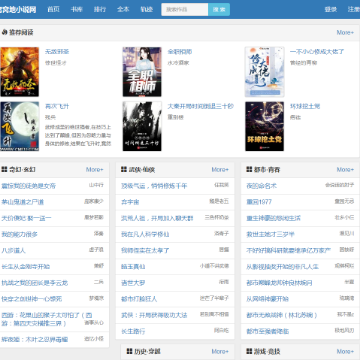Click the grid icon beside 游戏·竞技

click(249, 351)
